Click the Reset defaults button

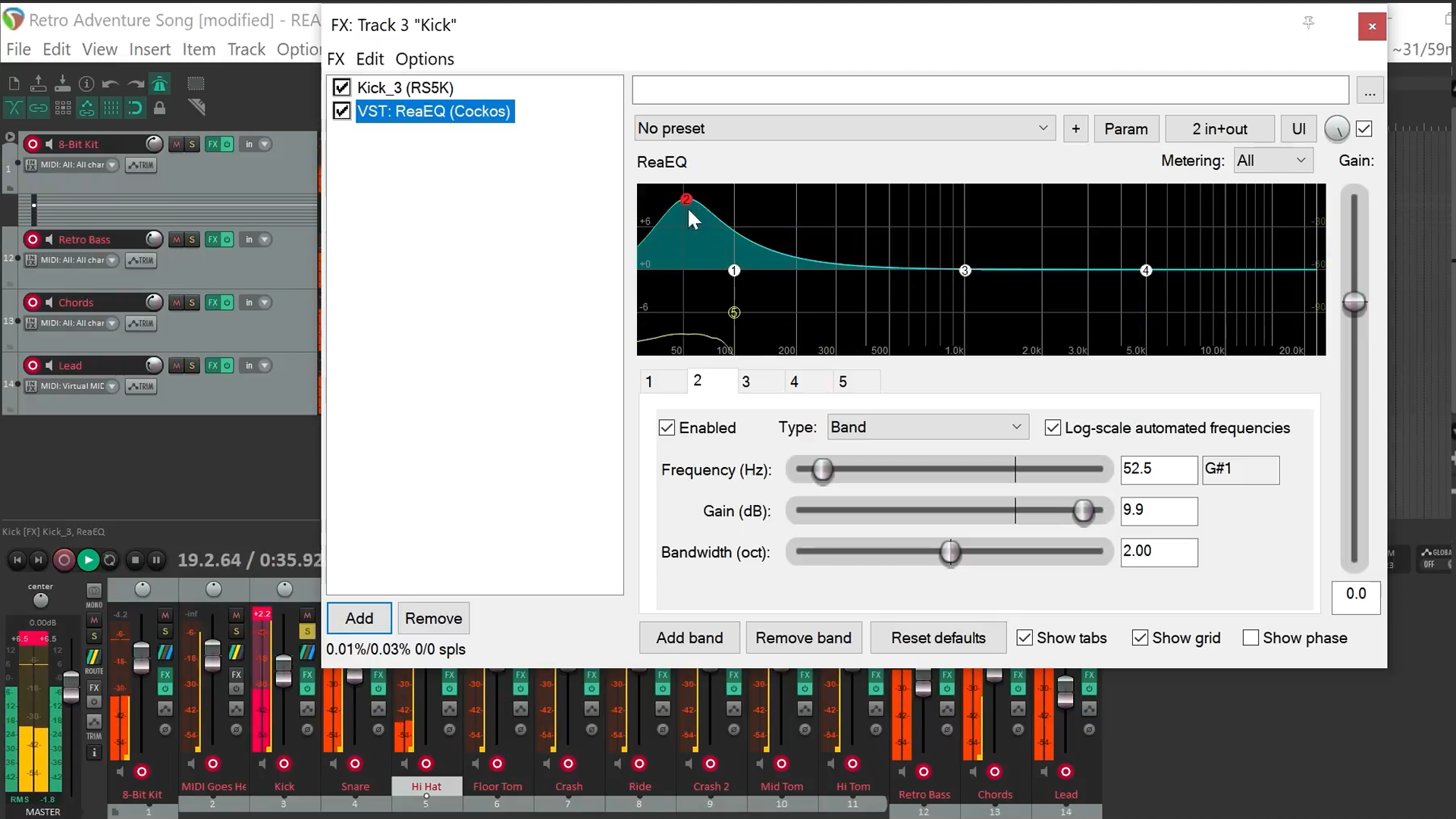[938, 638]
